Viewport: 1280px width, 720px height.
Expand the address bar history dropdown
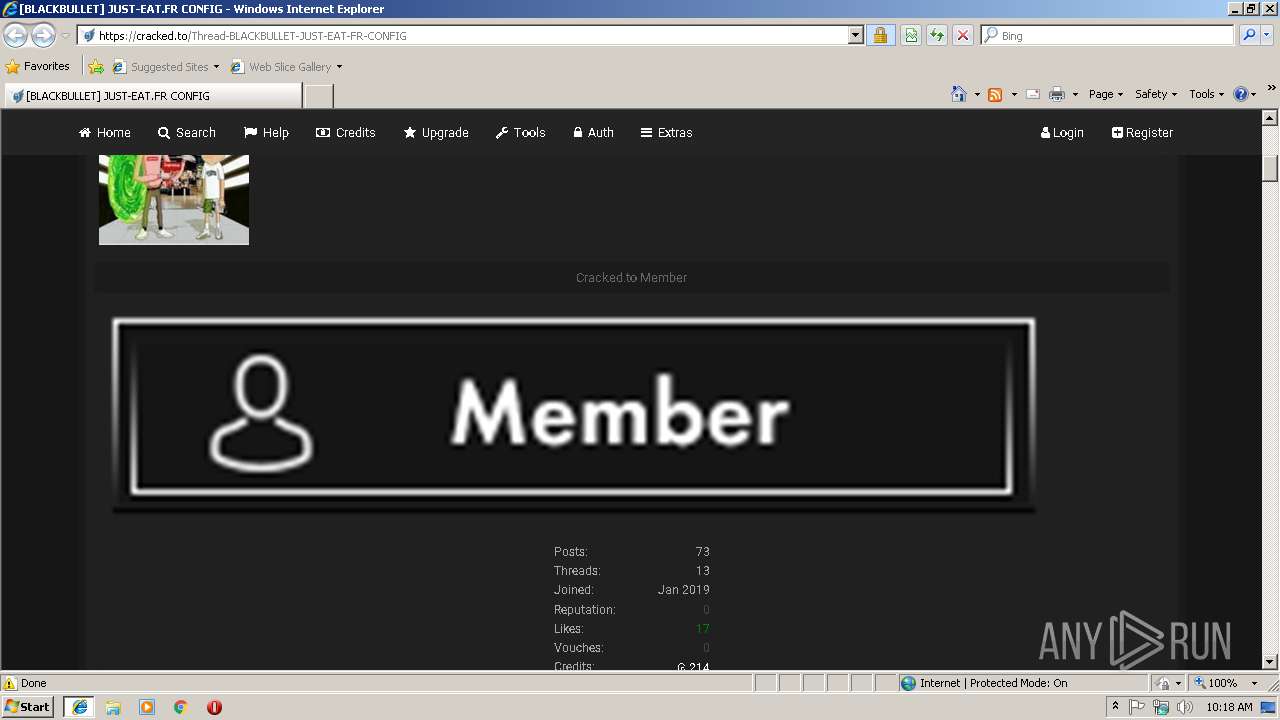pos(855,35)
